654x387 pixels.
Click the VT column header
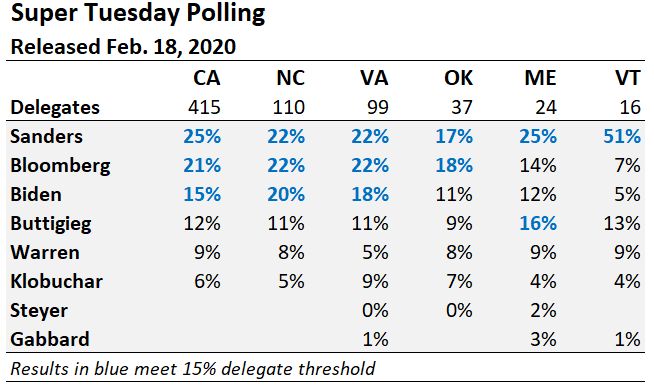[x=627, y=78]
